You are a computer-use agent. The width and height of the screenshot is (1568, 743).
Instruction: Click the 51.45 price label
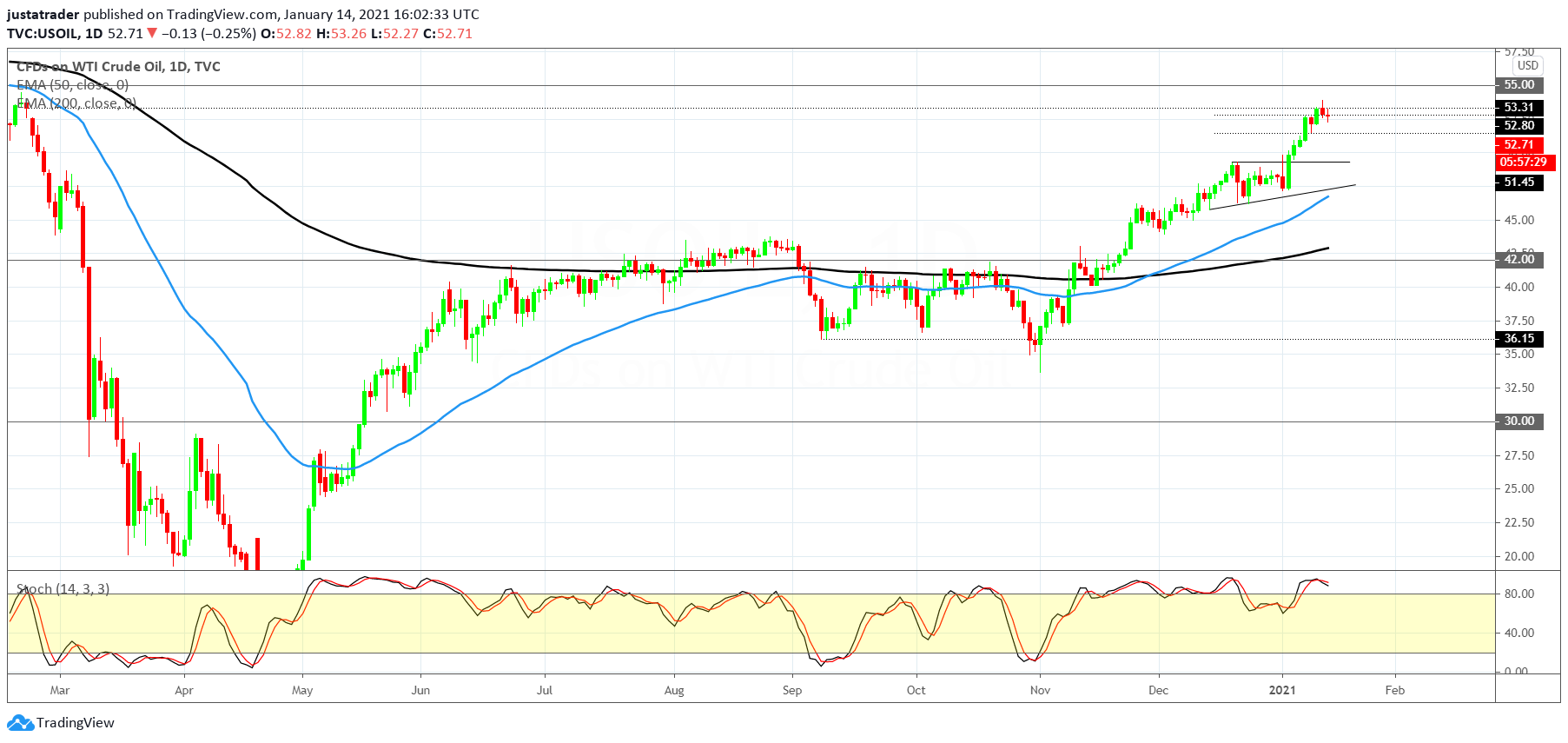click(1519, 182)
